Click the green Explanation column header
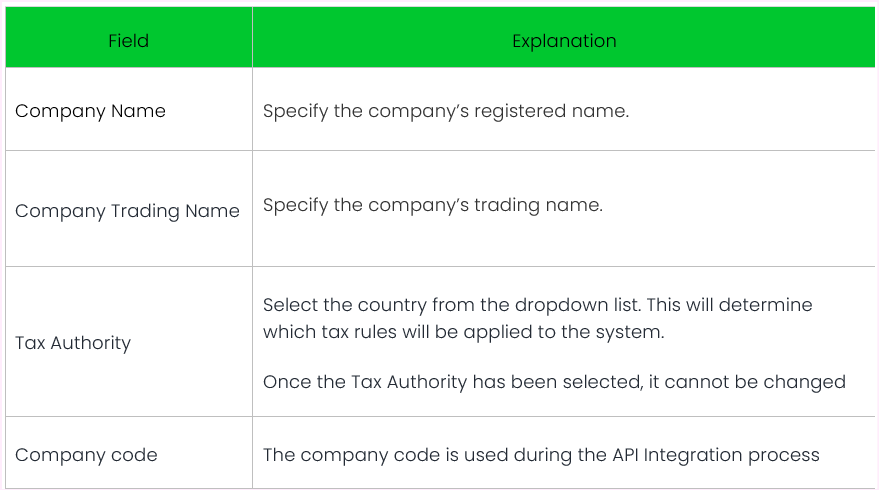 pyautogui.click(x=564, y=41)
